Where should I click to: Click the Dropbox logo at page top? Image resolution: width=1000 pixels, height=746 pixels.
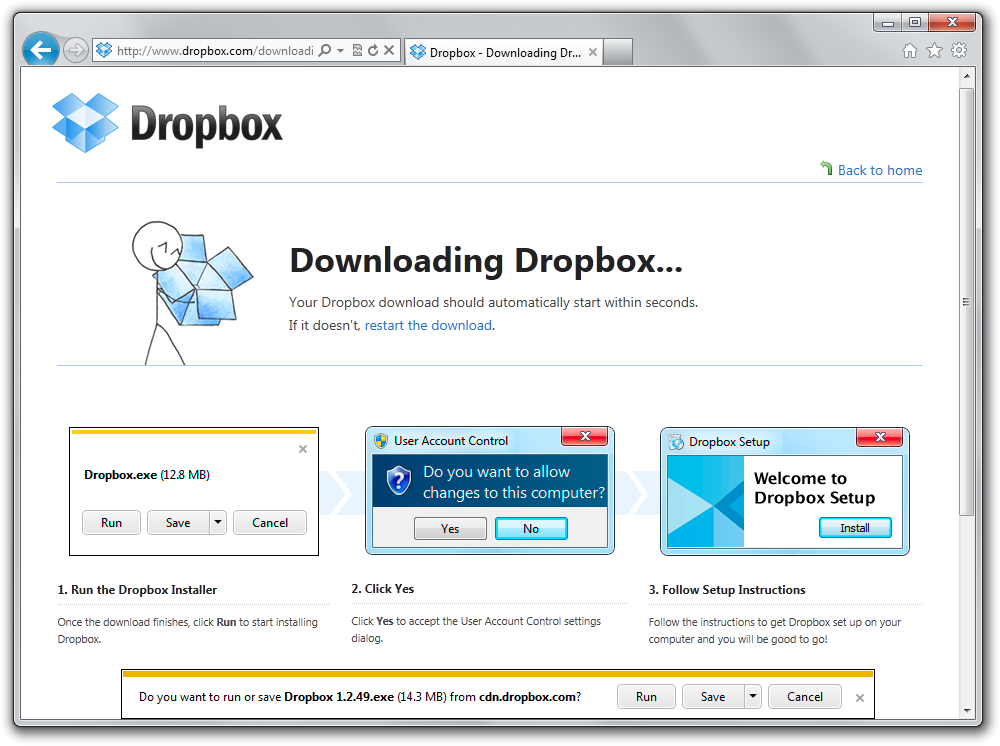coord(167,123)
